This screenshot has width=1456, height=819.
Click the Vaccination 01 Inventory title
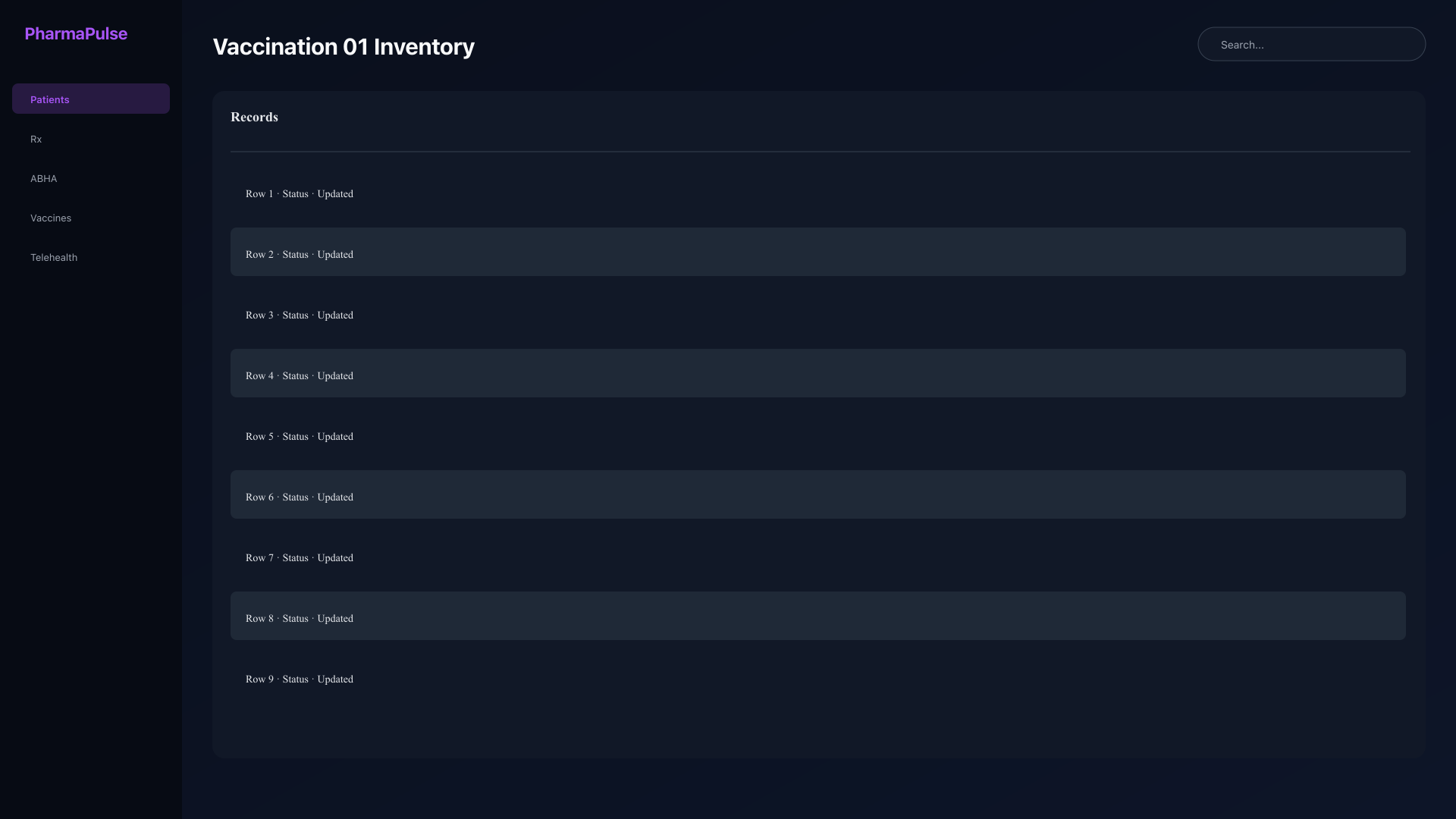pyautogui.click(x=344, y=46)
